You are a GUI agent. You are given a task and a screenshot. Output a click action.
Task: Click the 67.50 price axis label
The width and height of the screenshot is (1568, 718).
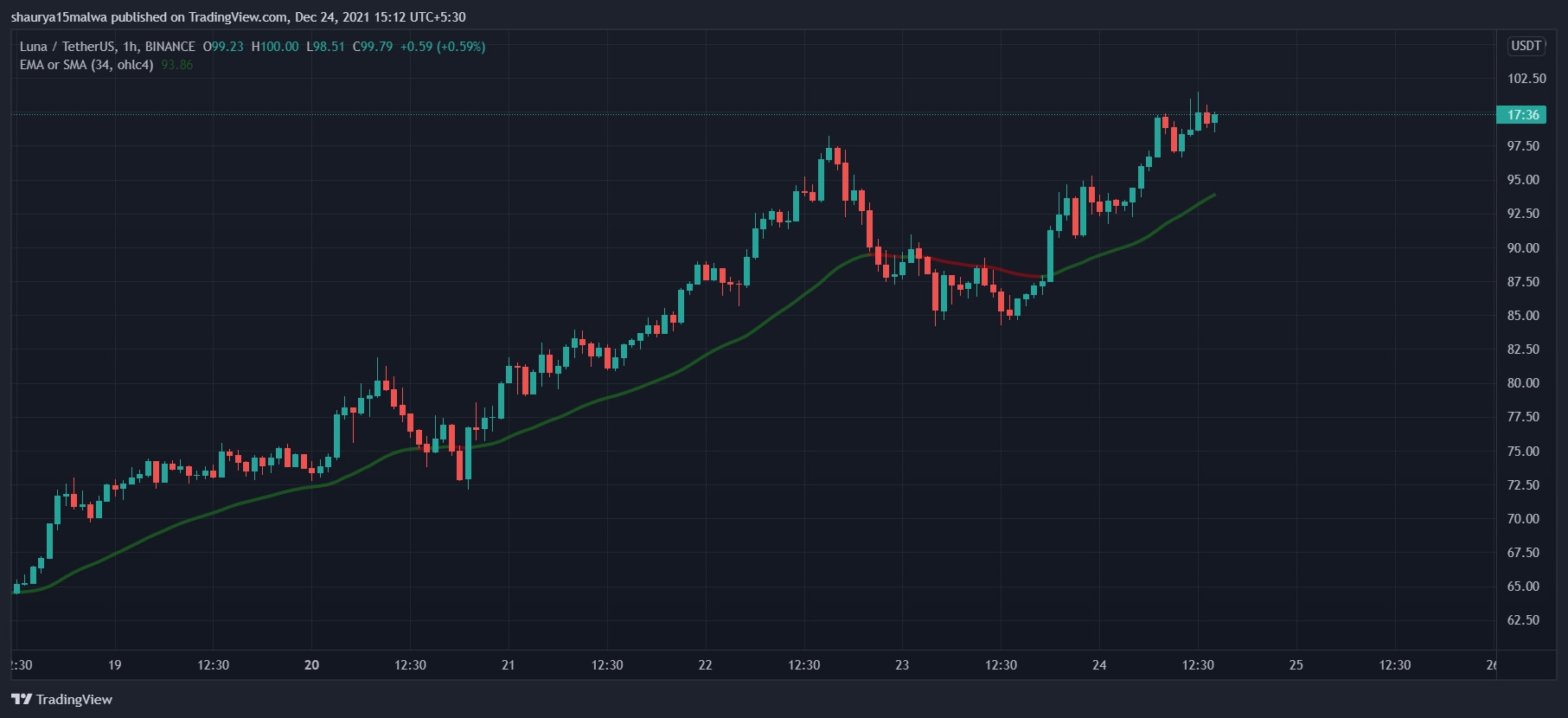point(1523,553)
